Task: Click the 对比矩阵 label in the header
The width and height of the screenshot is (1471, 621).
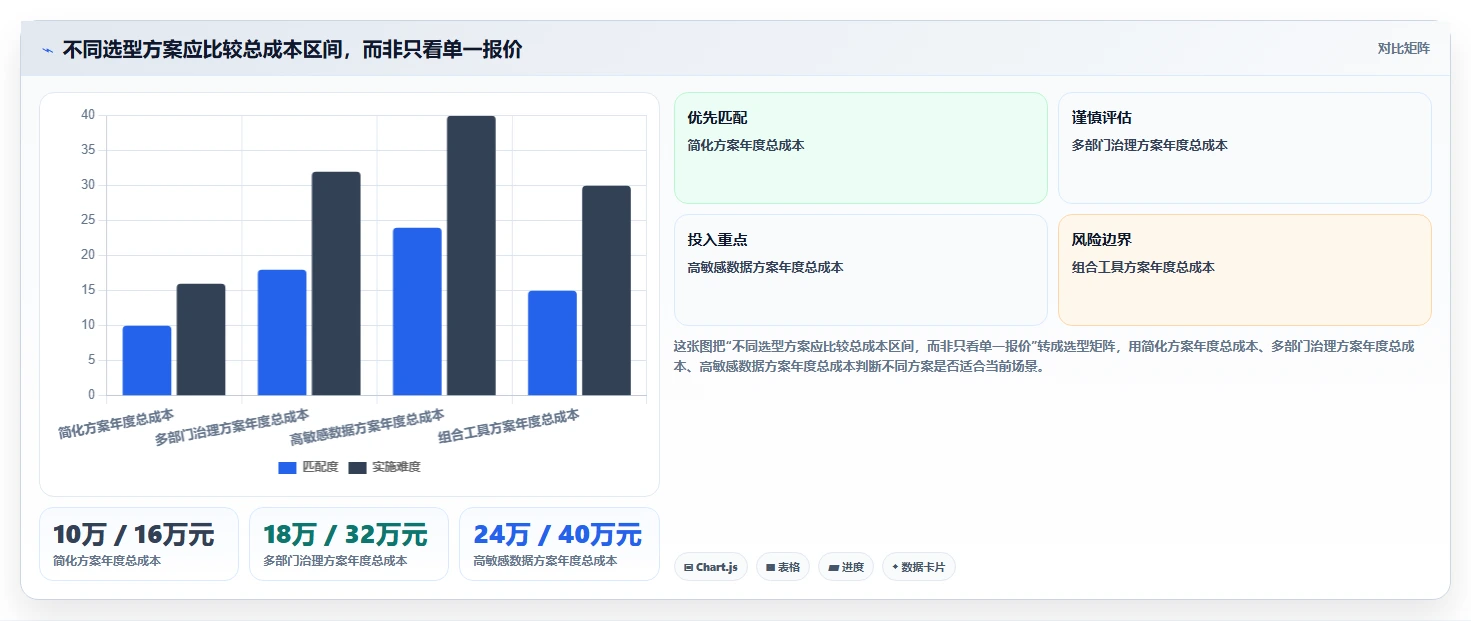Action: (1404, 48)
